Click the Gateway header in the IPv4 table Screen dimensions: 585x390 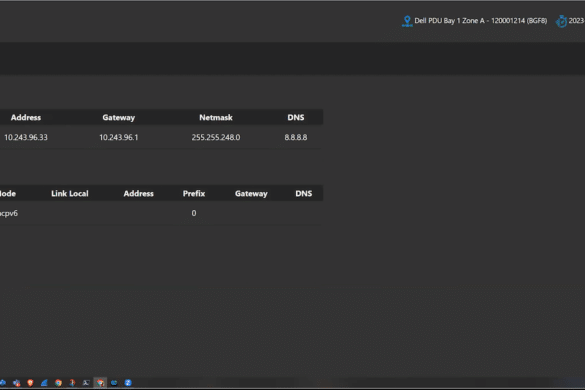(119, 118)
